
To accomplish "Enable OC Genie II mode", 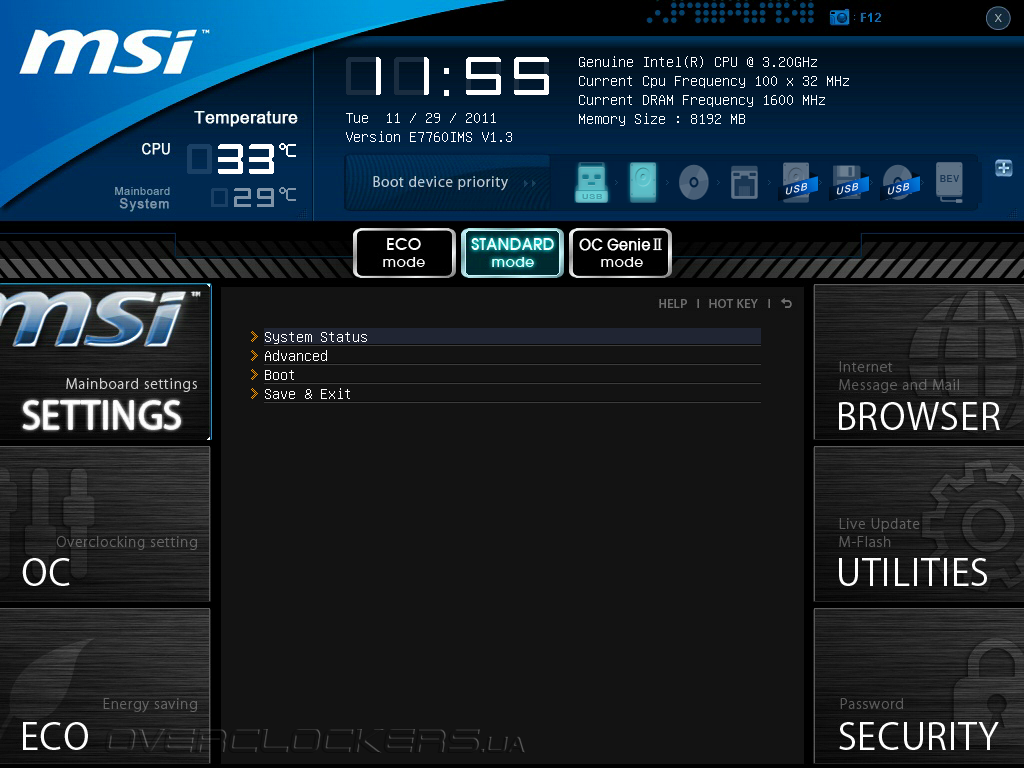I will click(x=620, y=253).
